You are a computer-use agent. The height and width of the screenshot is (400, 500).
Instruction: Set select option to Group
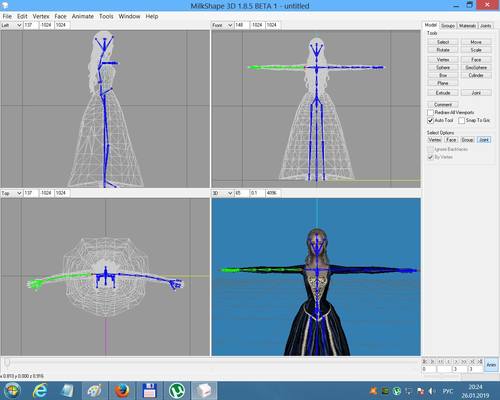(467, 140)
